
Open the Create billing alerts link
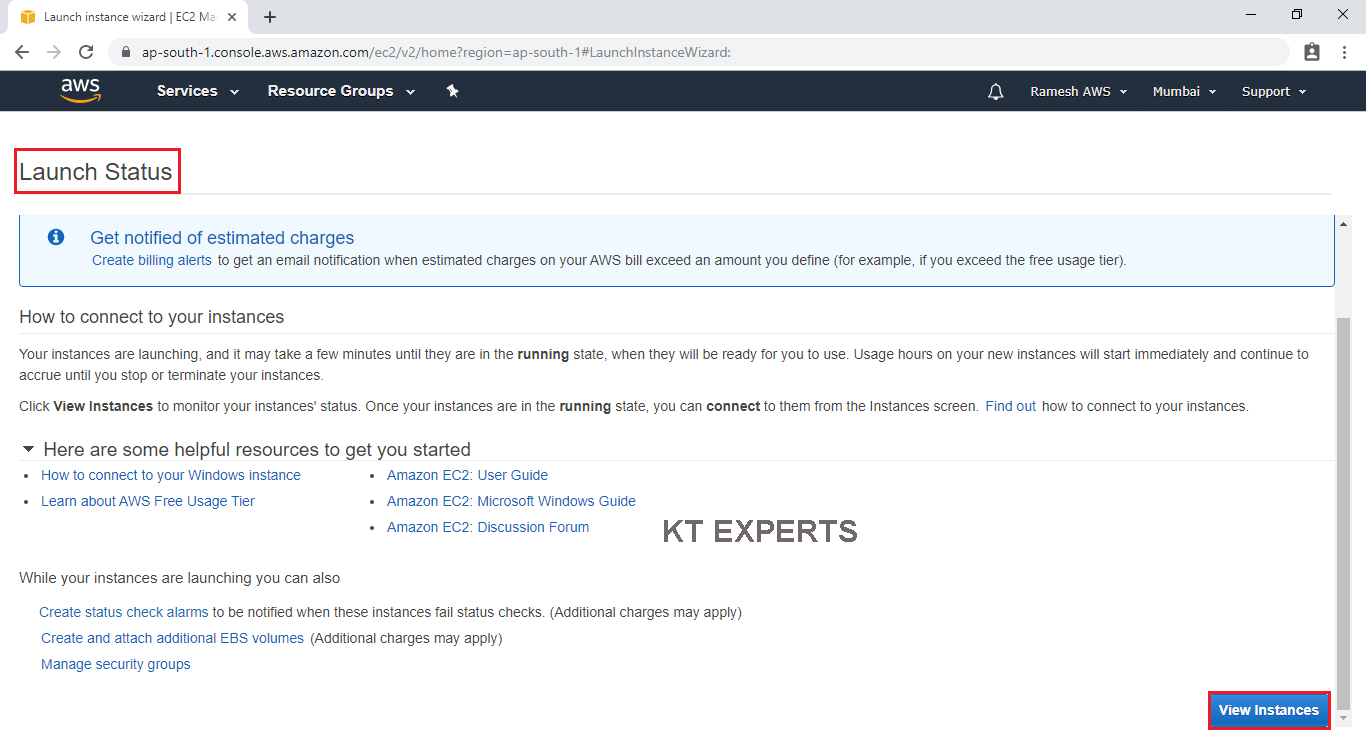coord(152,260)
